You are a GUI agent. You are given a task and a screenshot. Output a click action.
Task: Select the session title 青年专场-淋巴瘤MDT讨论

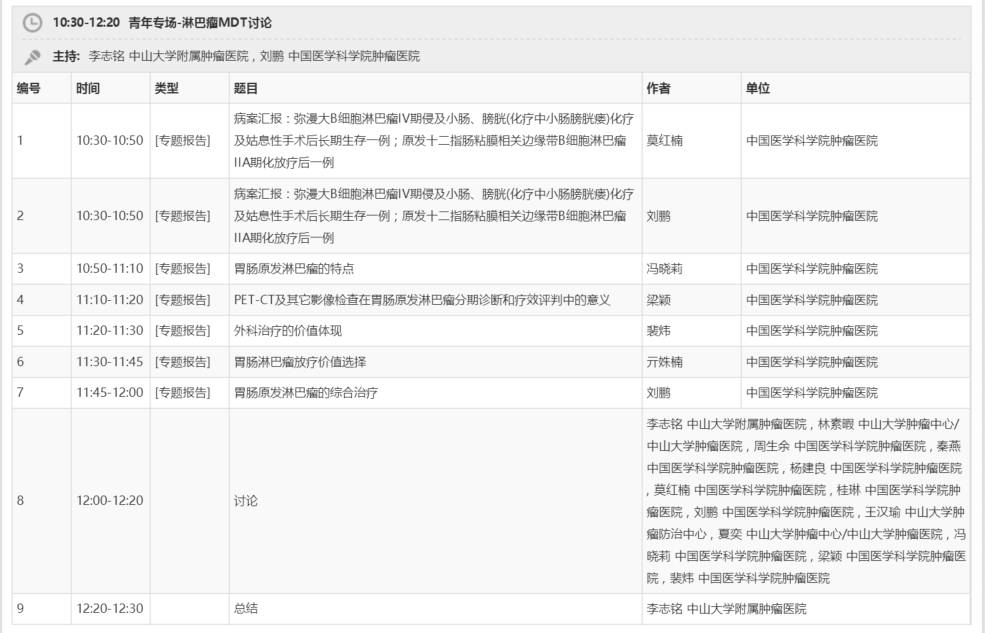[200, 23]
